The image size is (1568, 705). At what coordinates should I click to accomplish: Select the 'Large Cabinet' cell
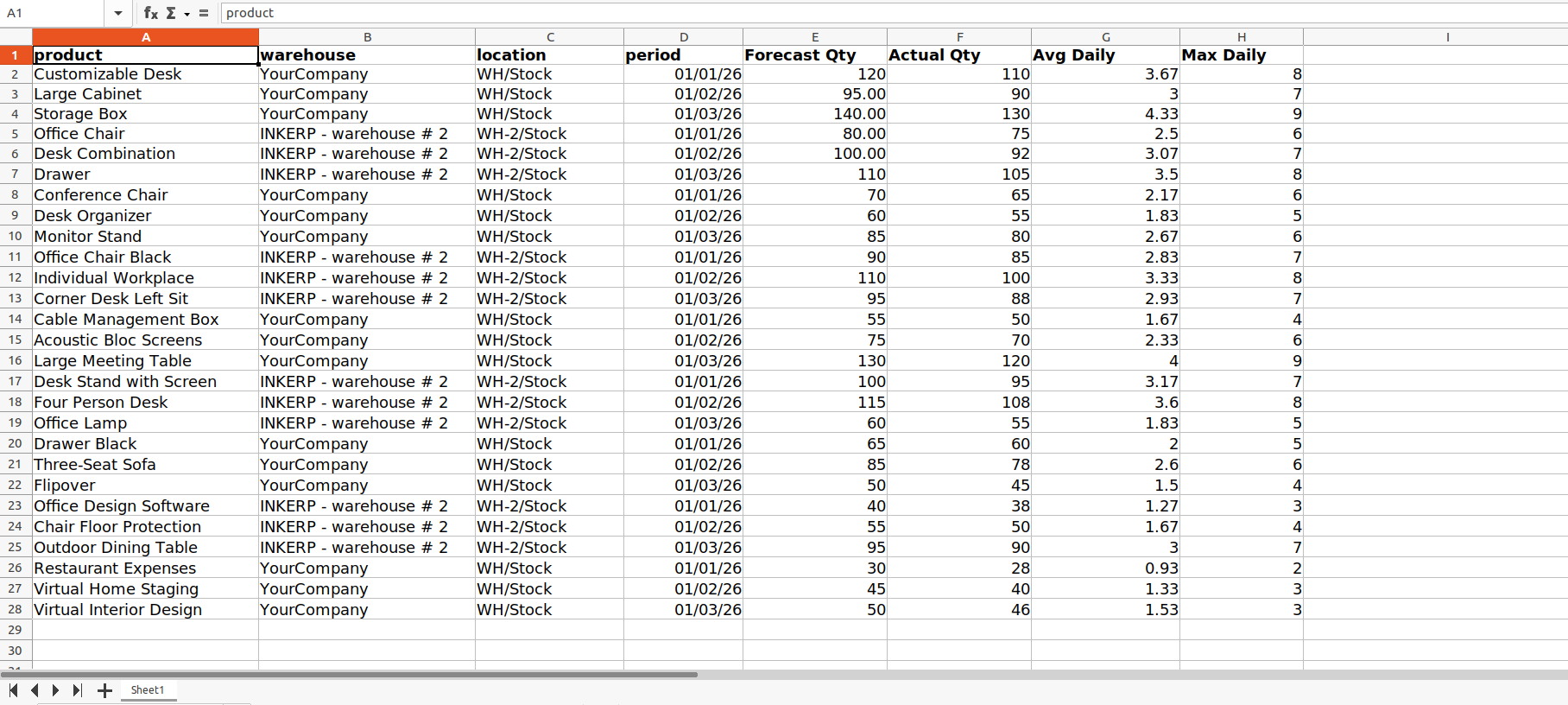click(x=146, y=94)
